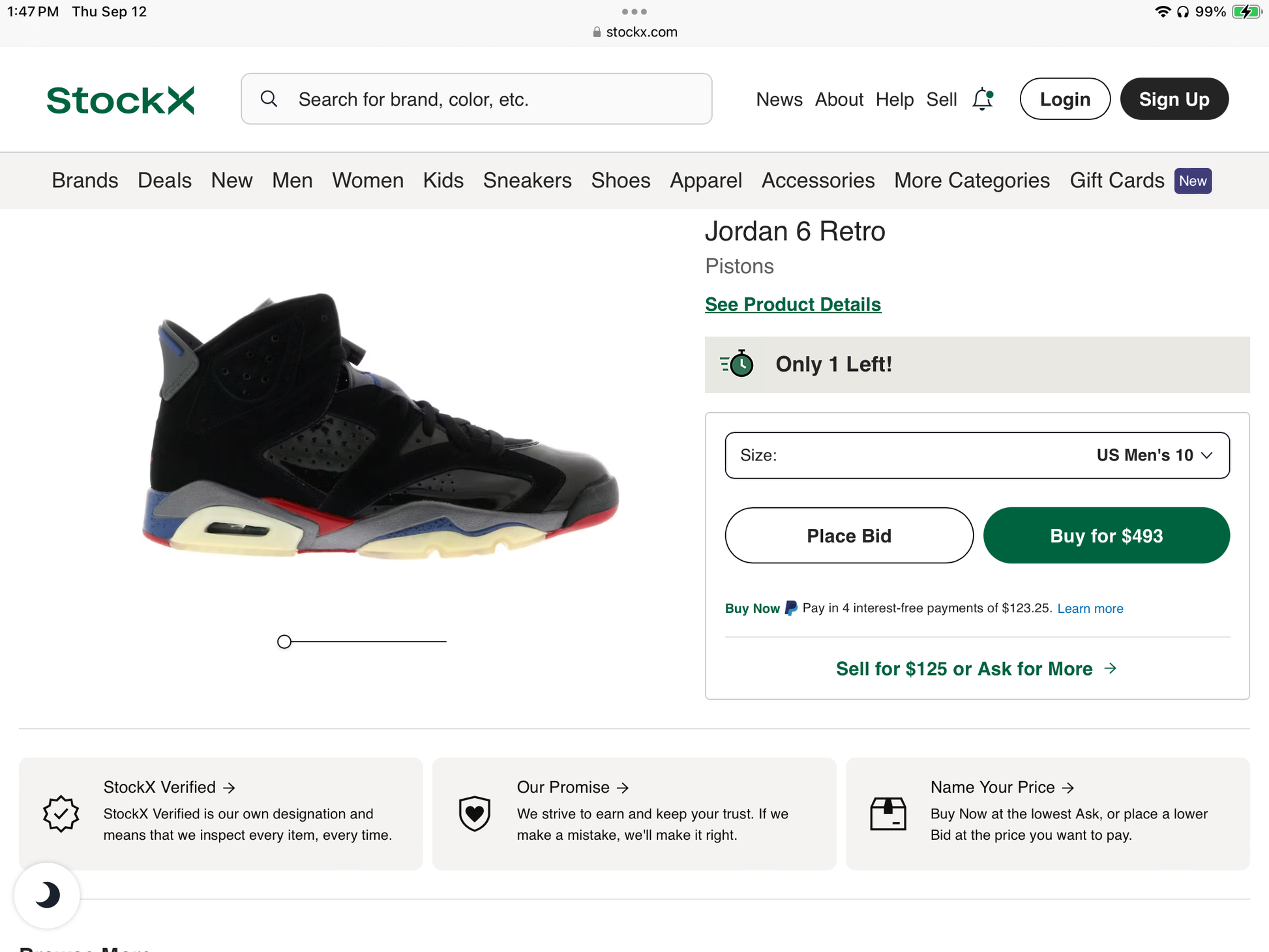
Task: Click the Our Promise heart shield icon
Action: click(474, 813)
